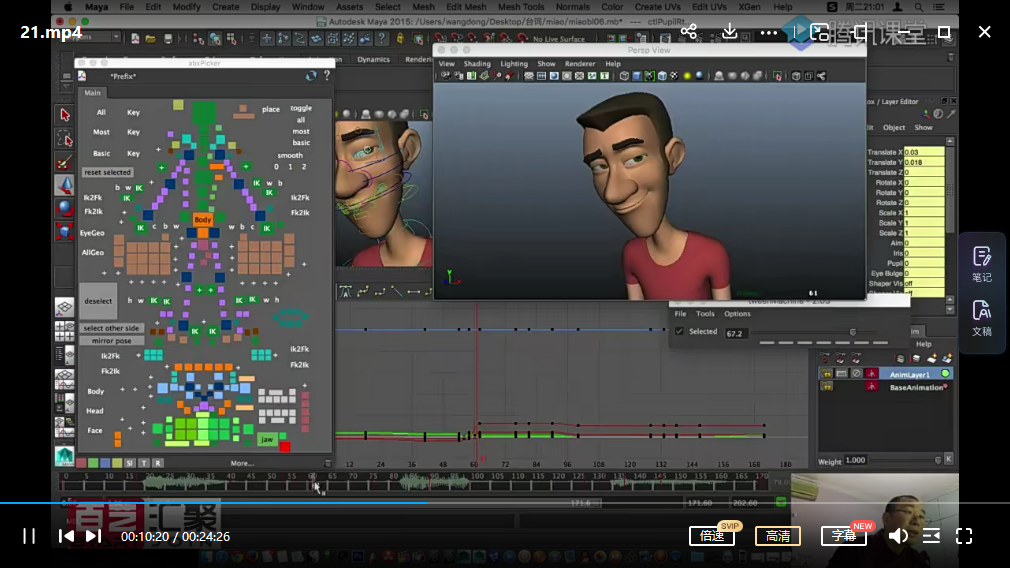Choose the Lasso select tool

[64, 138]
